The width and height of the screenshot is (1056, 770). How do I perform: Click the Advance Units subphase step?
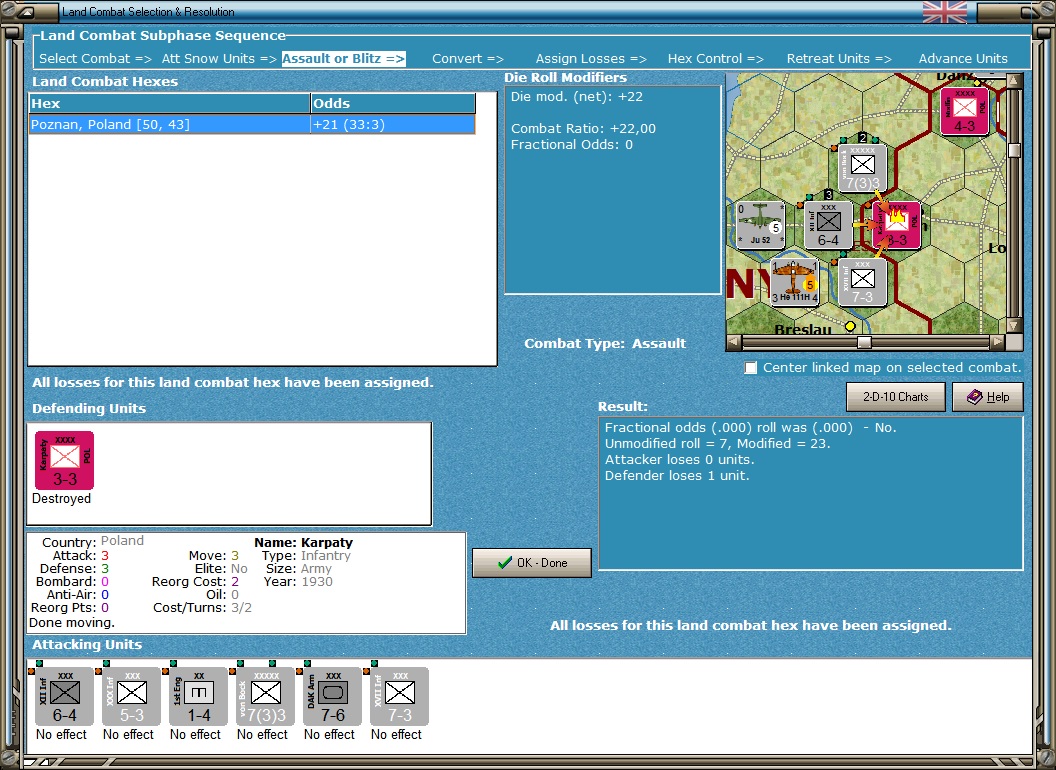click(963, 59)
